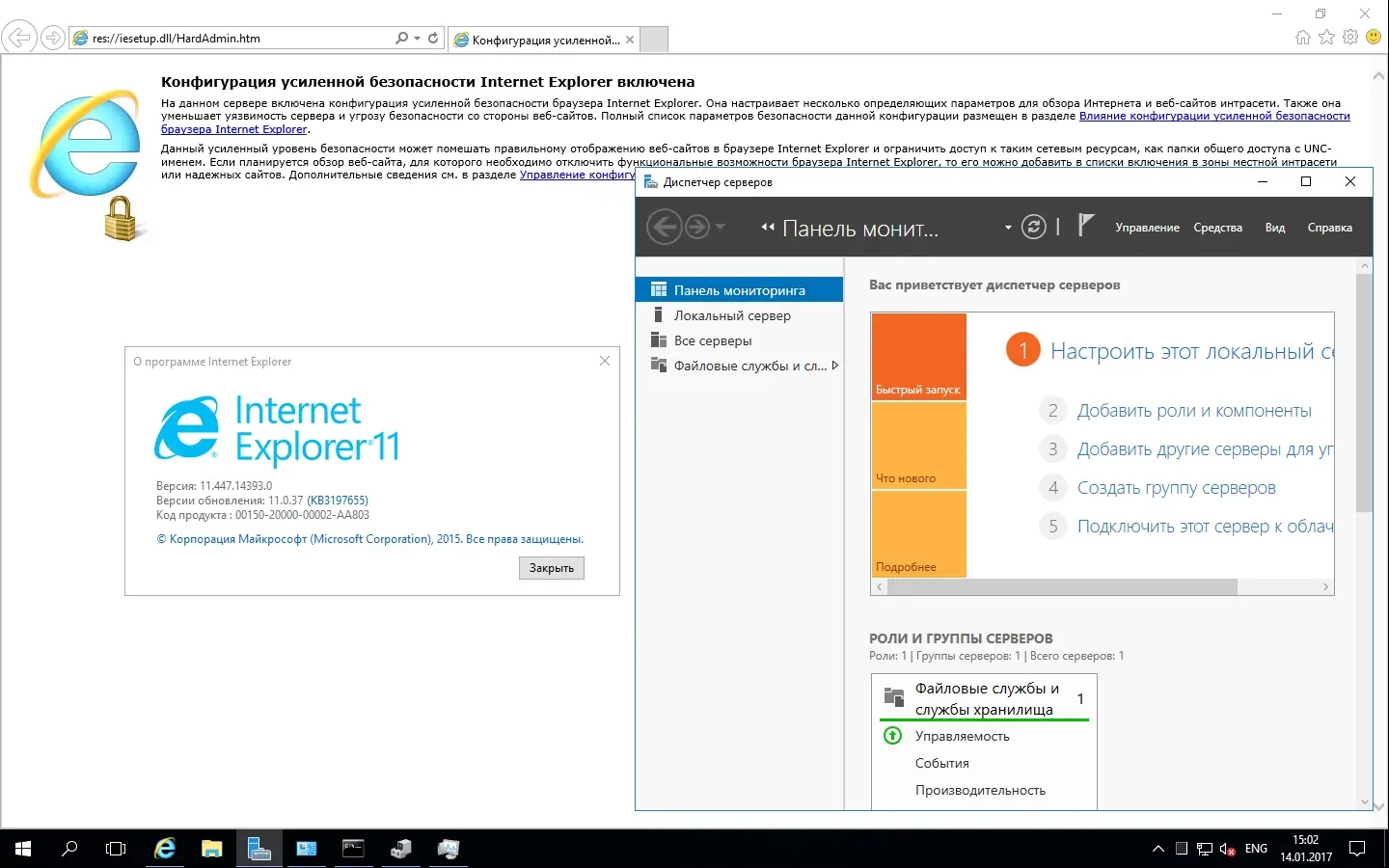Viewport: 1389px width, 868px height.
Task: Select the 'Конфигурация усиленной…' tab
Action: pyautogui.click(x=544, y=40)
